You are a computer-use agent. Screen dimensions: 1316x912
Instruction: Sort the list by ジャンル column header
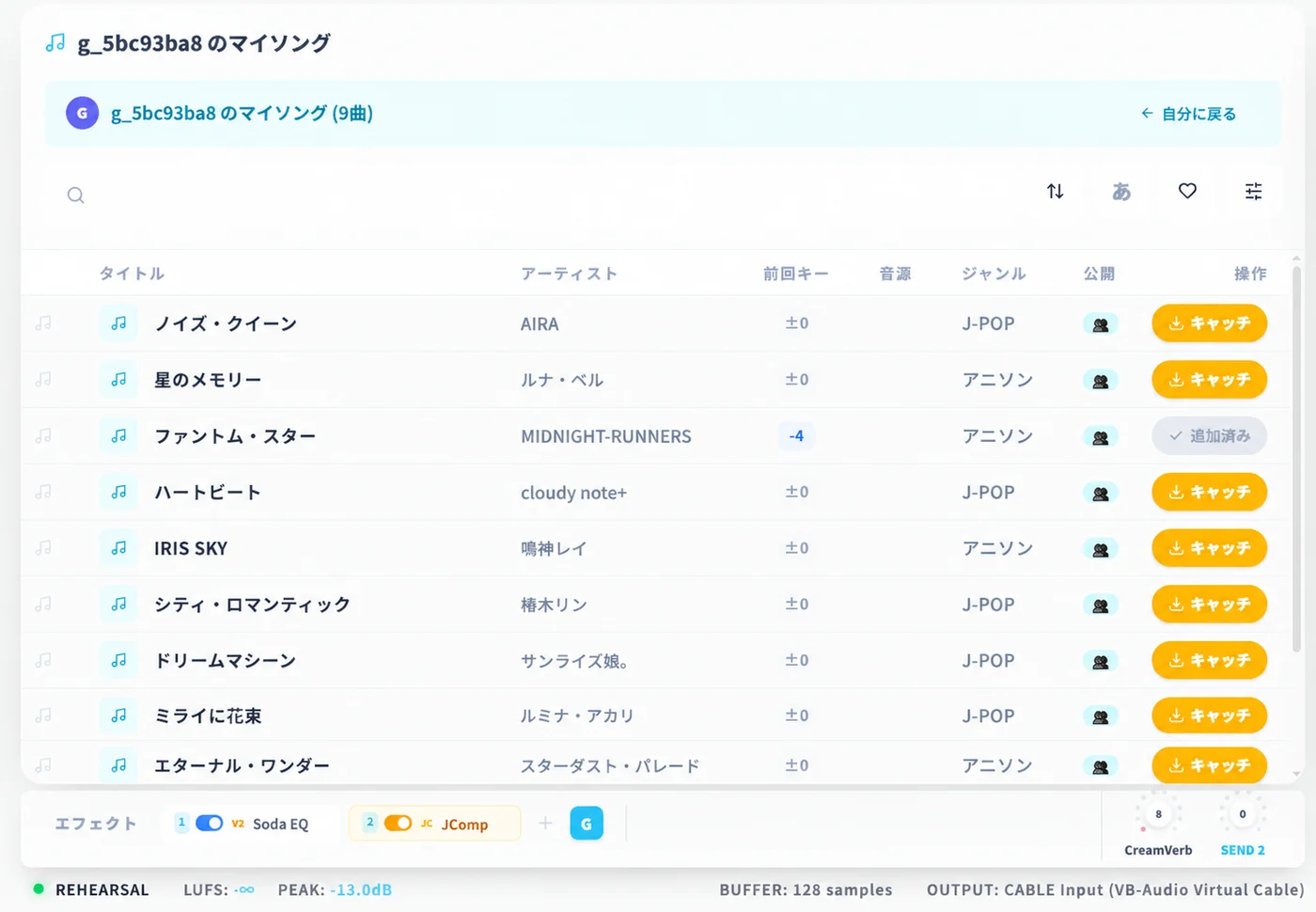[x=994, y=274]
